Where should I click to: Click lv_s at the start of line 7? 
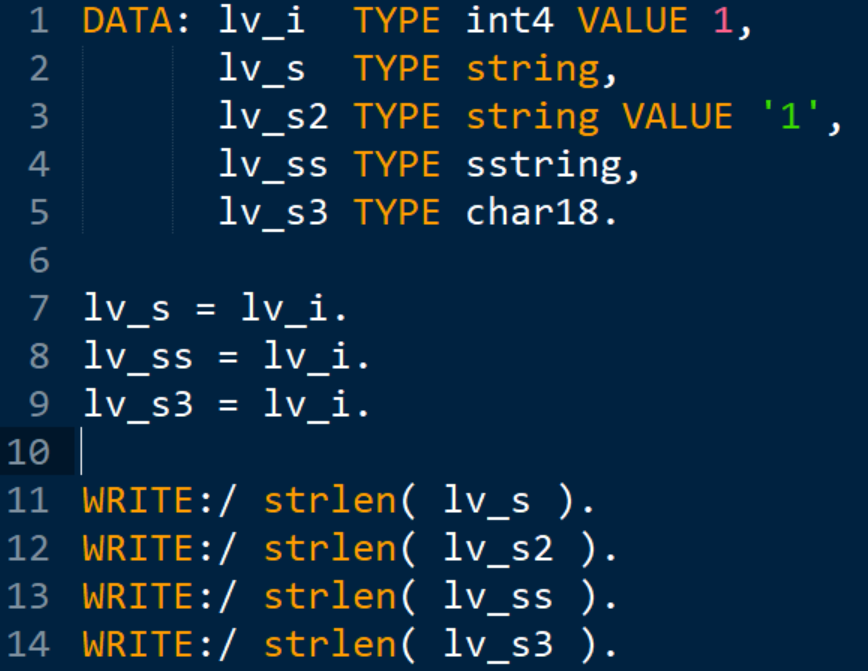pos(127,309)
